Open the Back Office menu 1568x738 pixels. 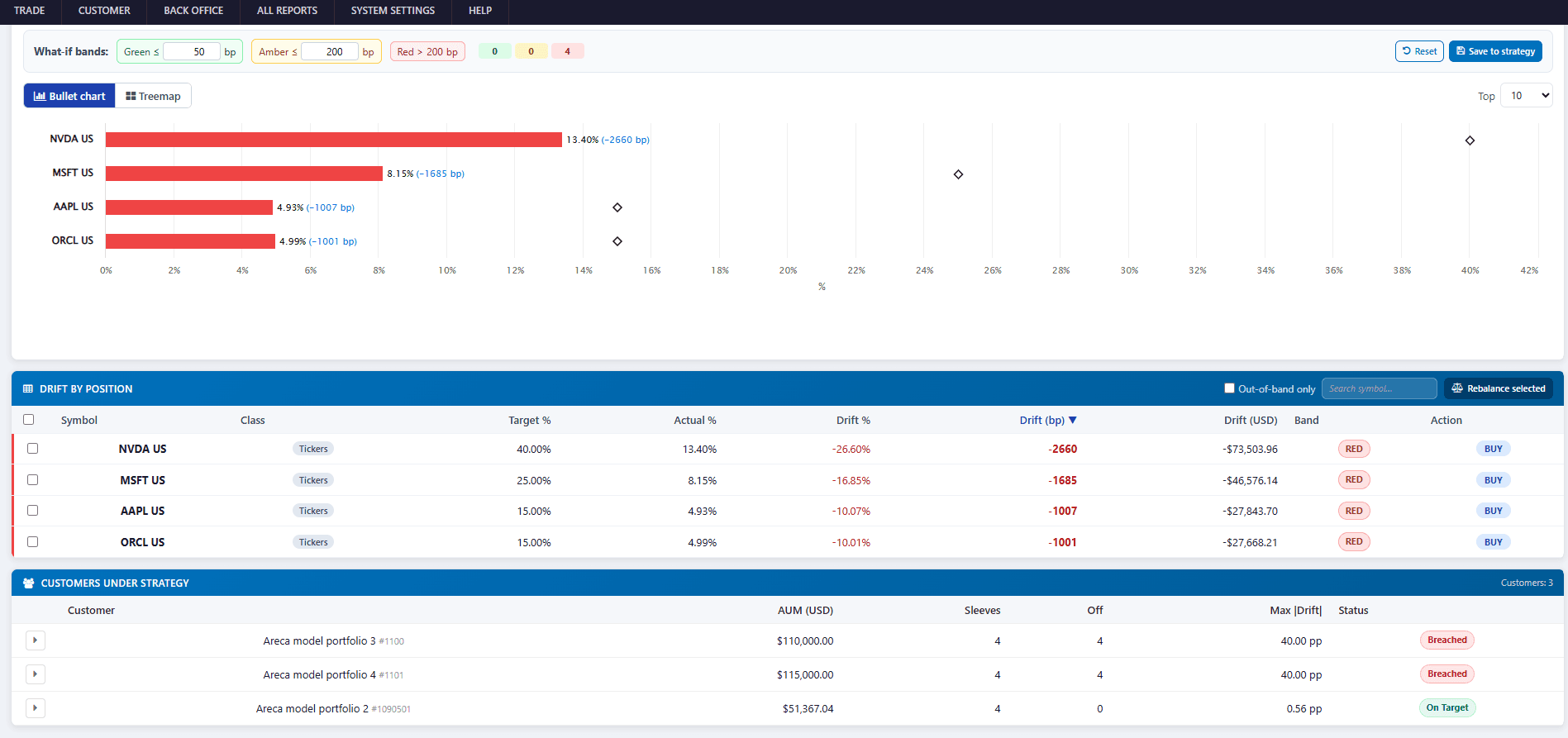pyautogui.click(x=193, y=11)
